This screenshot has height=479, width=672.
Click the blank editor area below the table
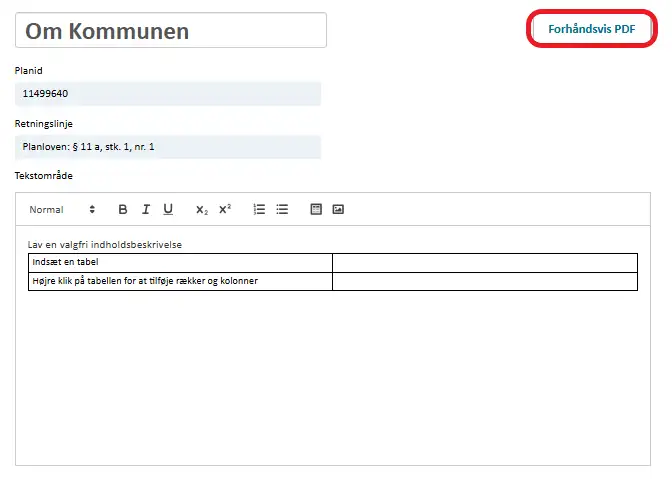[x=330, y=380]
